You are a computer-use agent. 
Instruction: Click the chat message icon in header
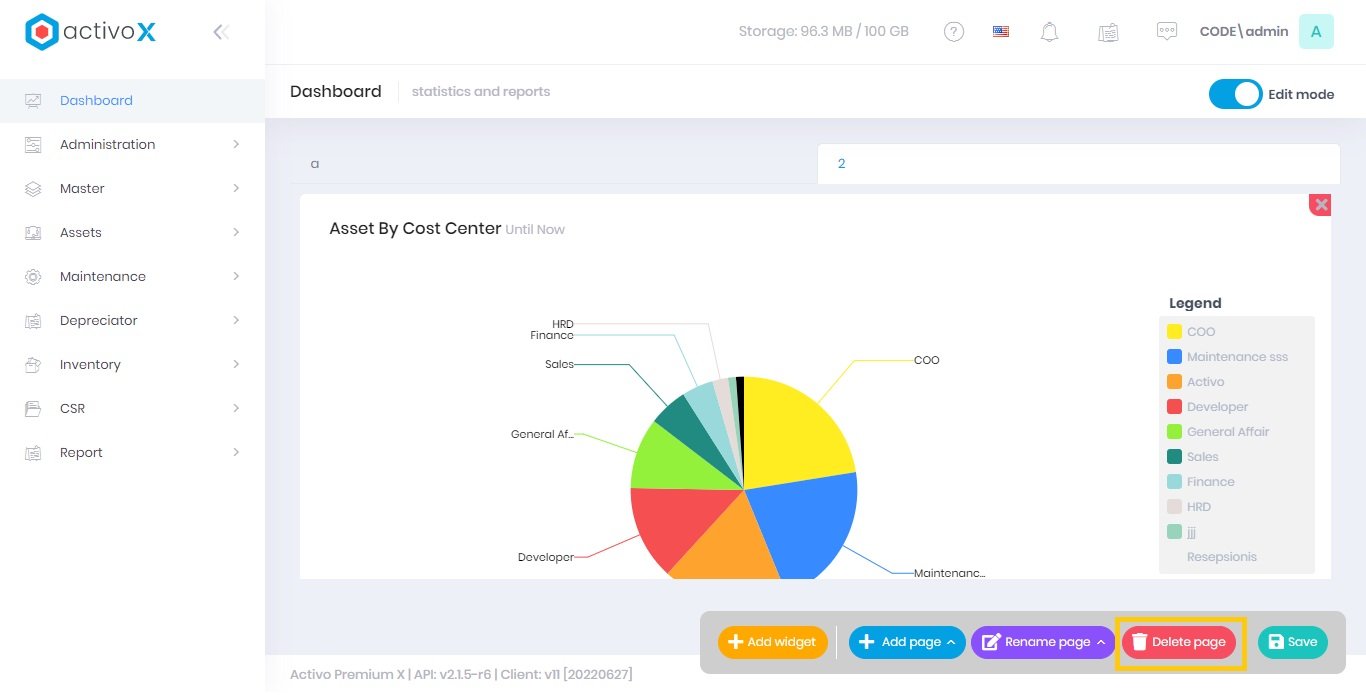[1166, 32]
